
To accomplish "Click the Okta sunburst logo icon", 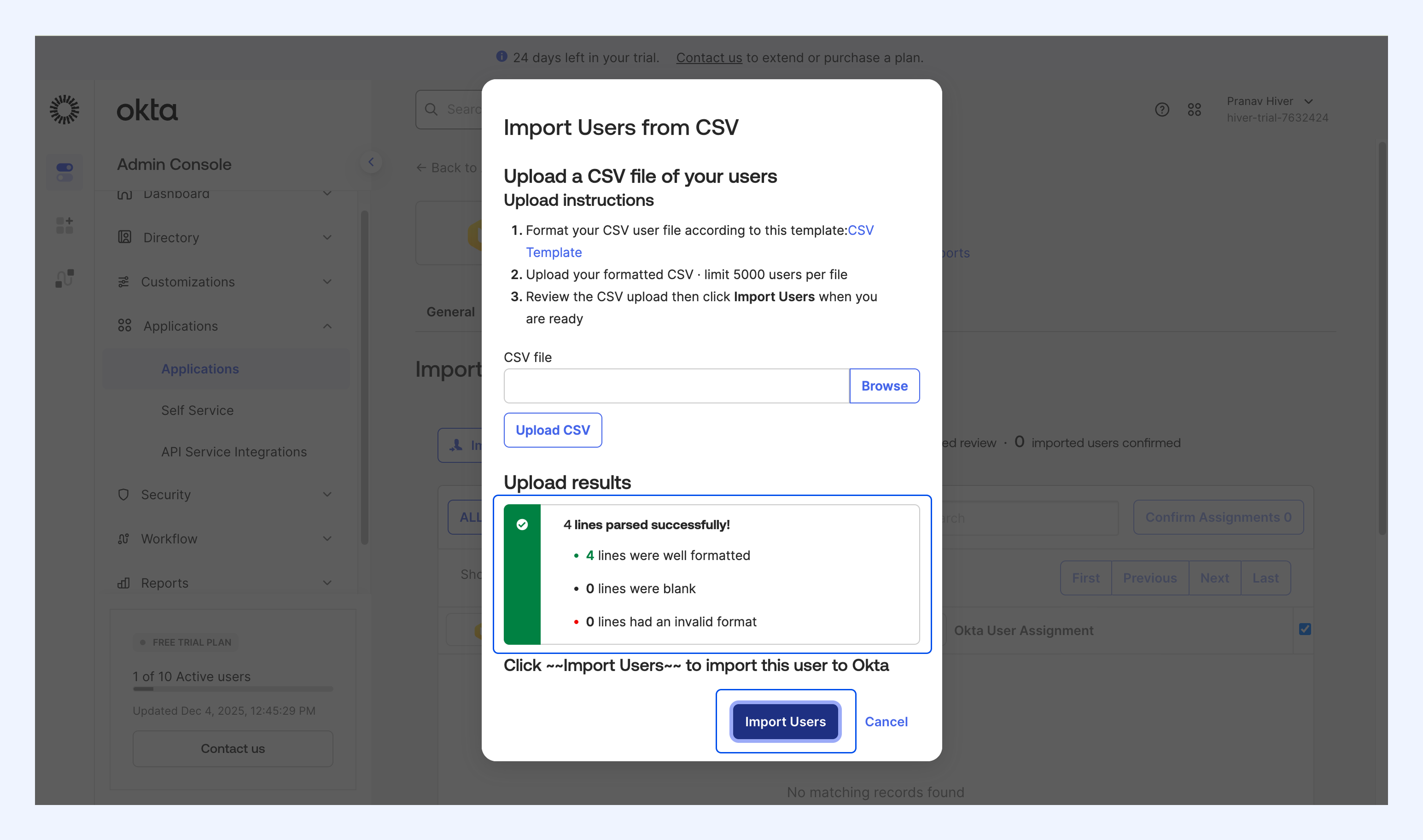I will (64, 109).
